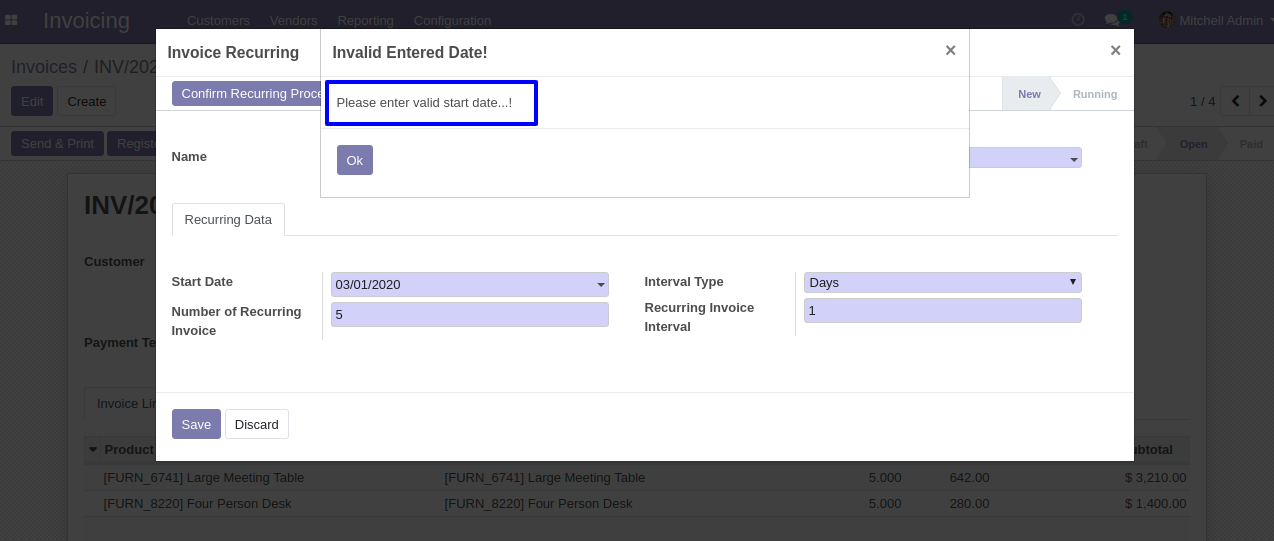
Task: Open the Configuration menu
Action: tap(452, 20)
